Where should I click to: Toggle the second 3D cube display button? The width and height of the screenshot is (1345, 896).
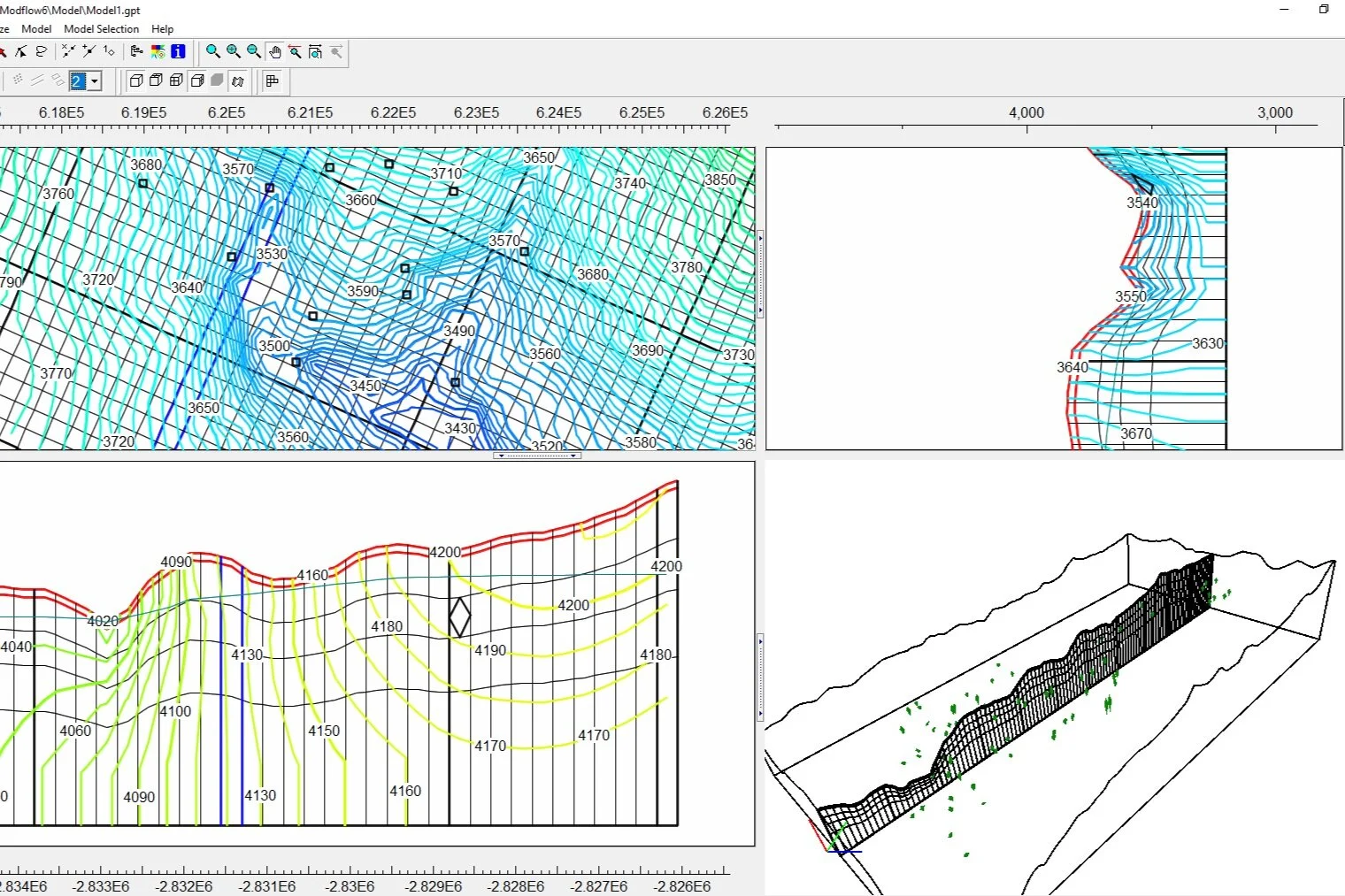tap(156, 80)
